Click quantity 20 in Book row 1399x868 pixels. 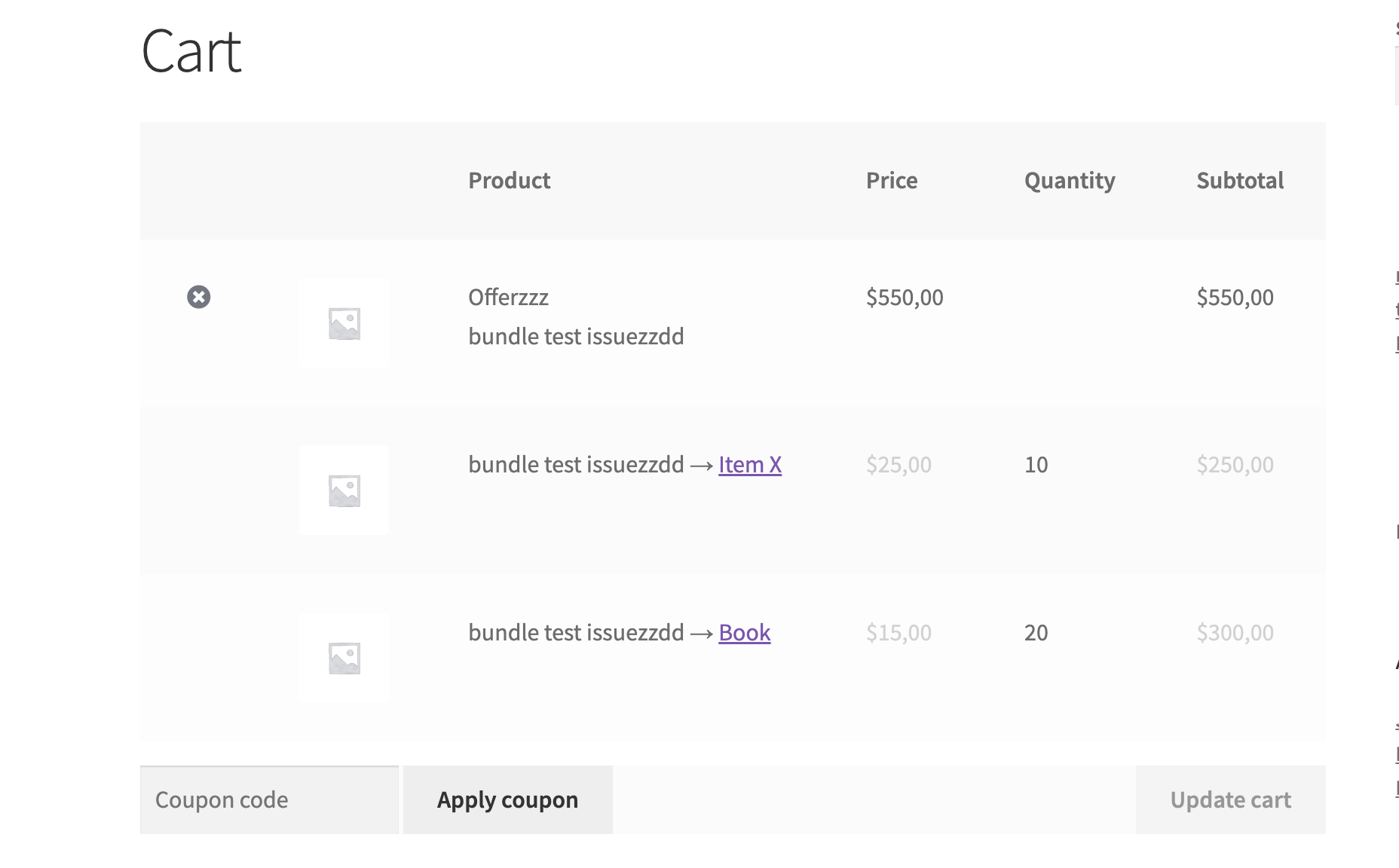pos(1036,633)
